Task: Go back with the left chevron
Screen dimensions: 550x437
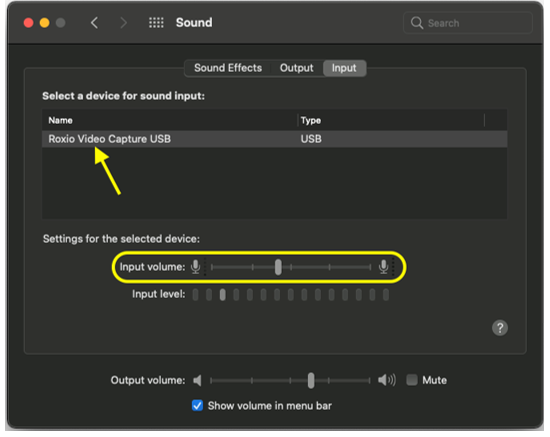Action: point(94,23)
